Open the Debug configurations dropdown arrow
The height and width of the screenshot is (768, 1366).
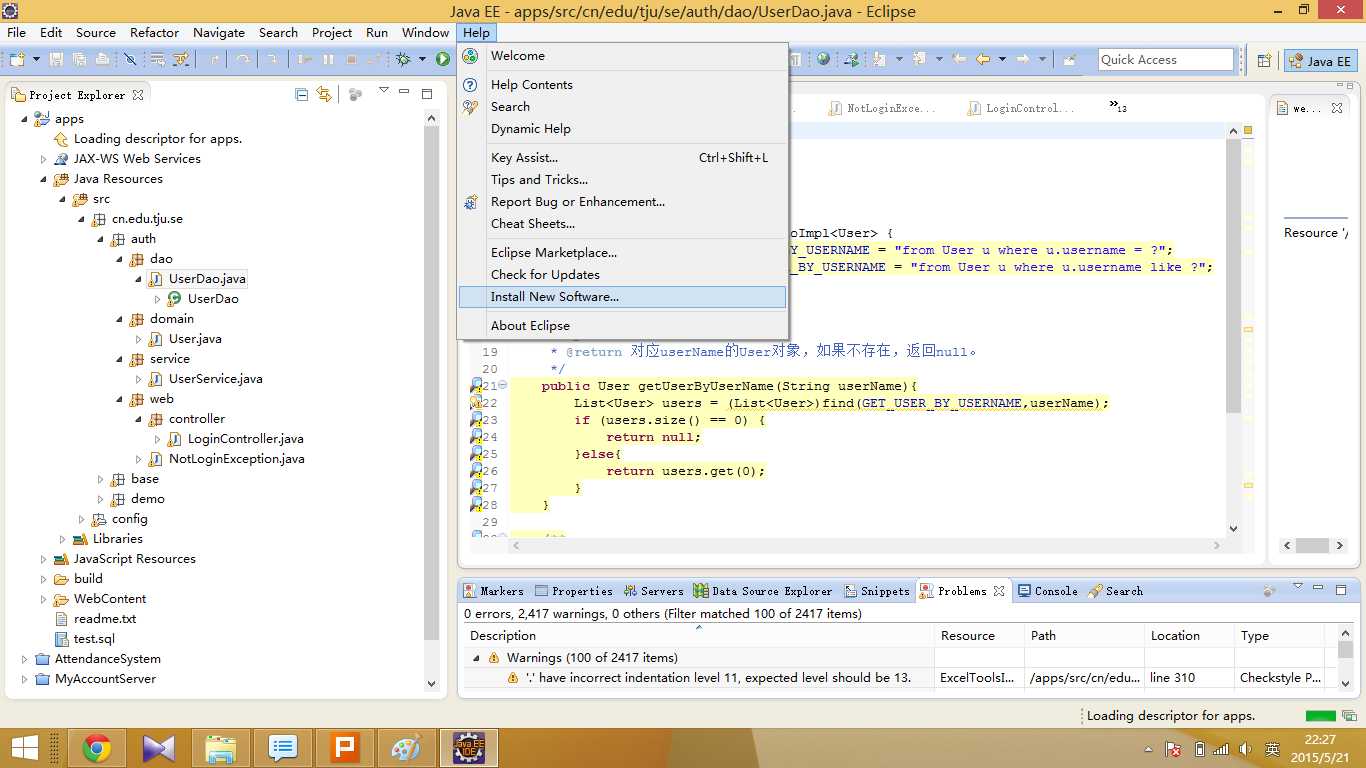[x=421, y=60]
